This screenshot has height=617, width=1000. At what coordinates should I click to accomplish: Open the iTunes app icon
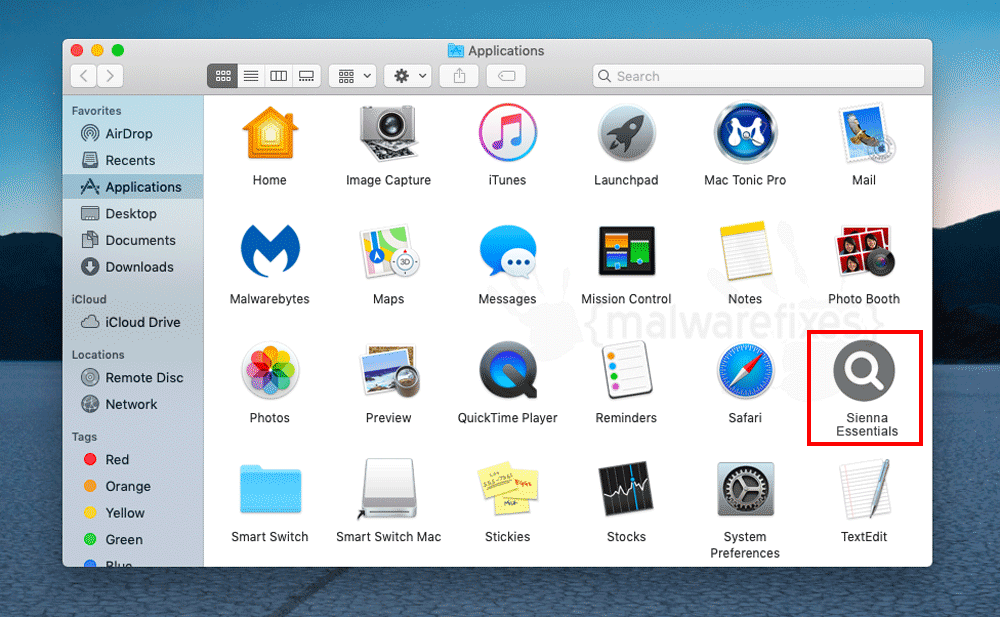(x=507, y=133)
